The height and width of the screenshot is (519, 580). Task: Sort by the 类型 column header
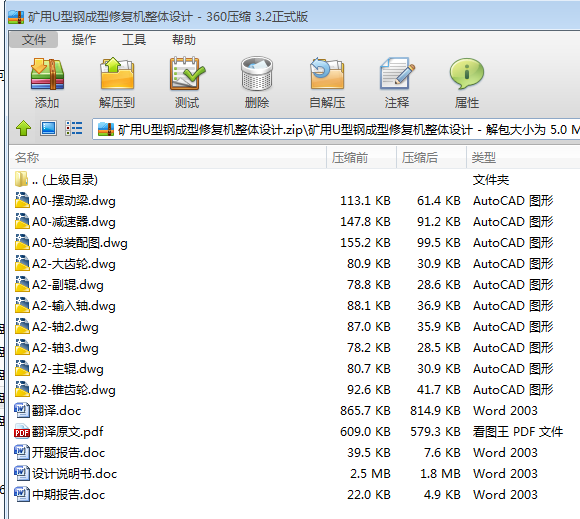[523, 158]
